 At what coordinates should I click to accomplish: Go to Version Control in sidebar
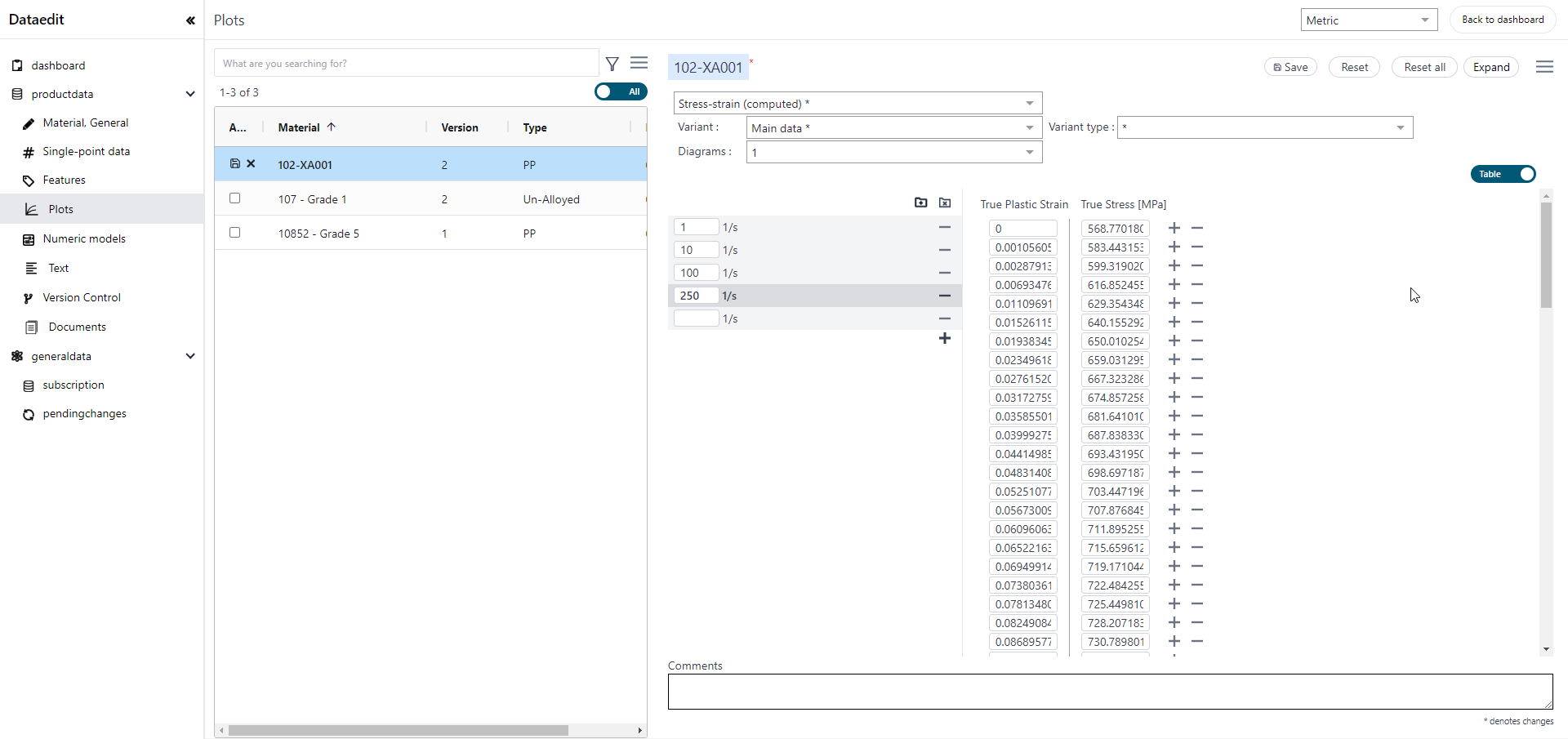pyautogui.click(x=82, y=297)
